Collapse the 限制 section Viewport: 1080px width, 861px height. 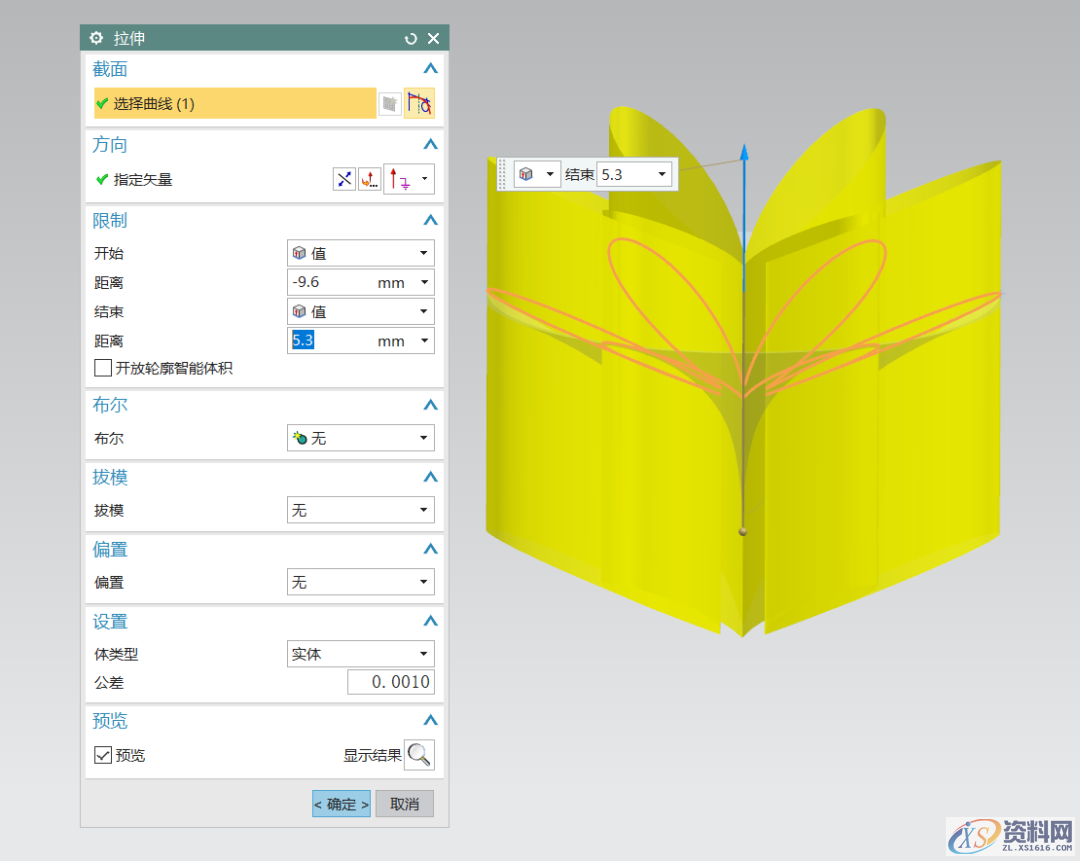coord(430,220)
